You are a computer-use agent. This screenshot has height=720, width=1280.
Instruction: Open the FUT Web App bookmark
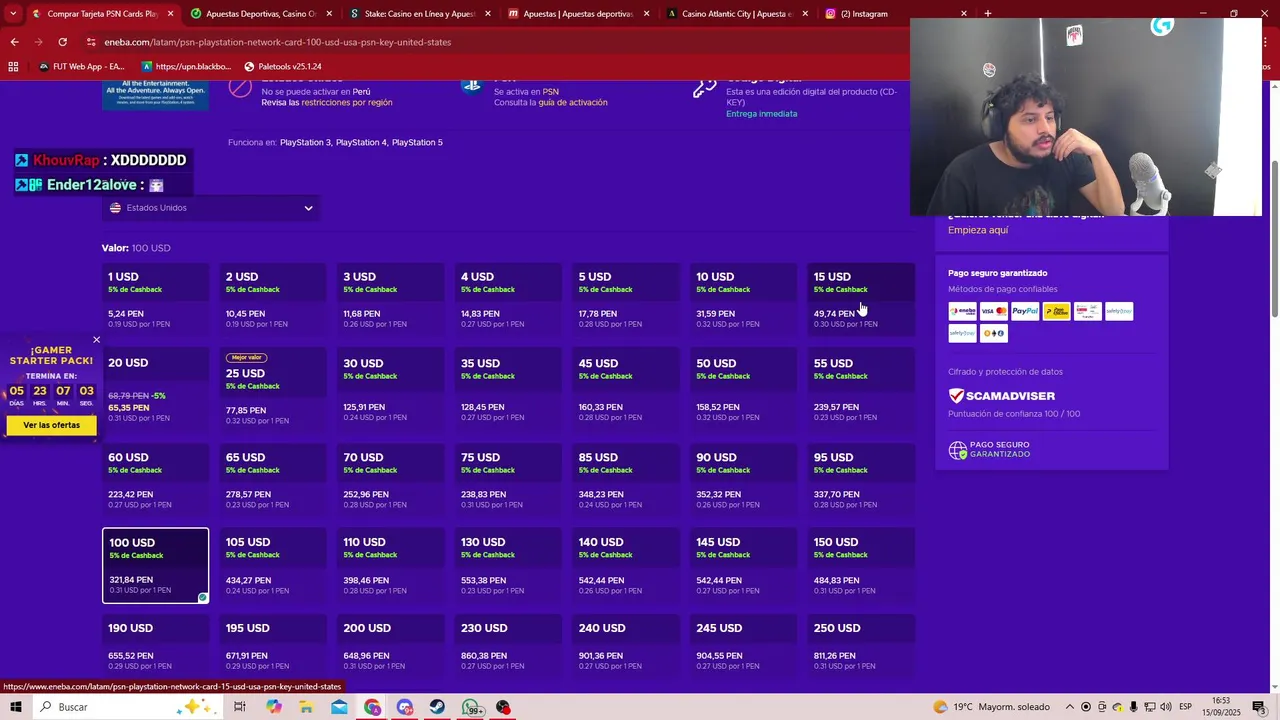point(83,67)
